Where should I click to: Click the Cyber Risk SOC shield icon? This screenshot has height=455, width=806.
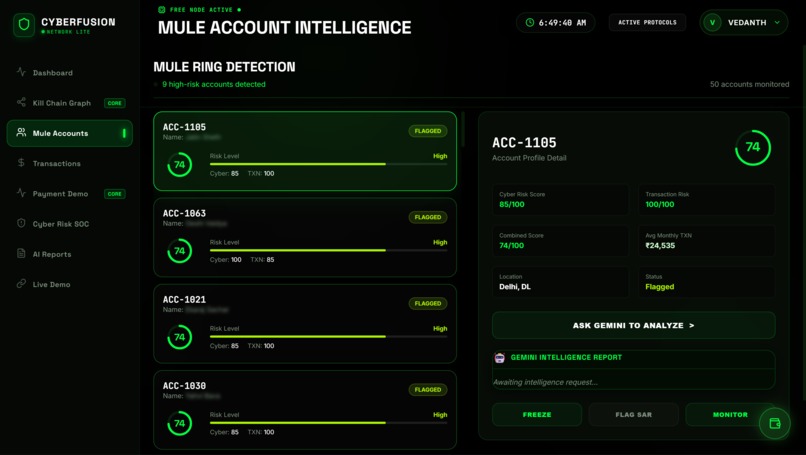coord(21,223)
